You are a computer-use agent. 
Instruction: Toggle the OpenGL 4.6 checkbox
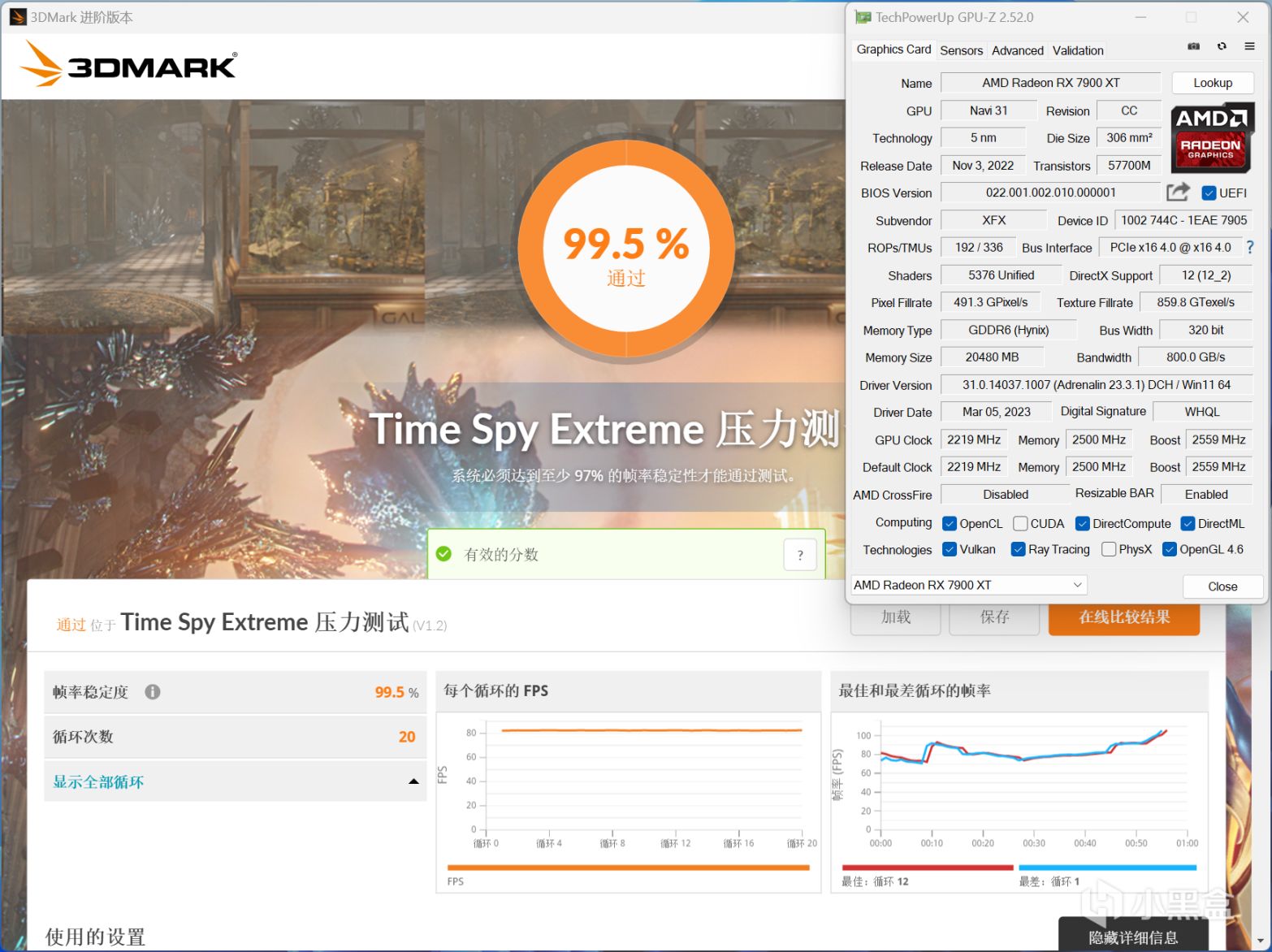(1170, 550)
